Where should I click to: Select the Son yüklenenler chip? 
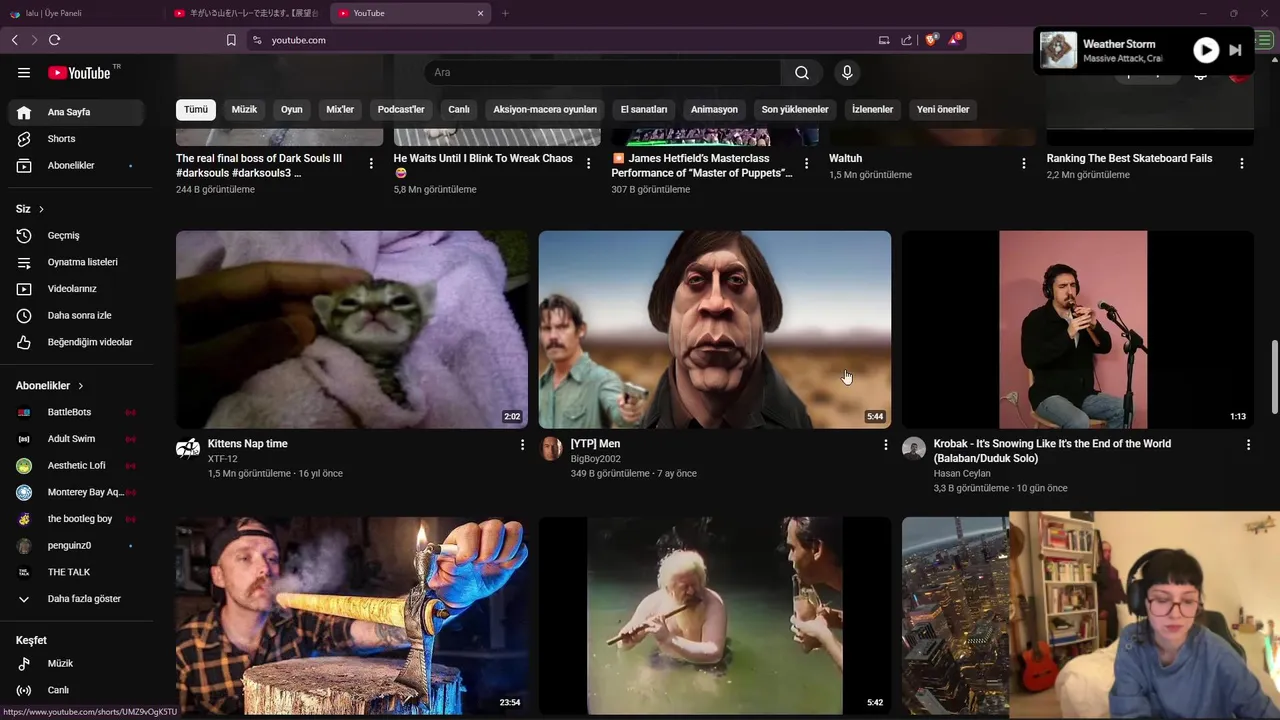(795, 109)
